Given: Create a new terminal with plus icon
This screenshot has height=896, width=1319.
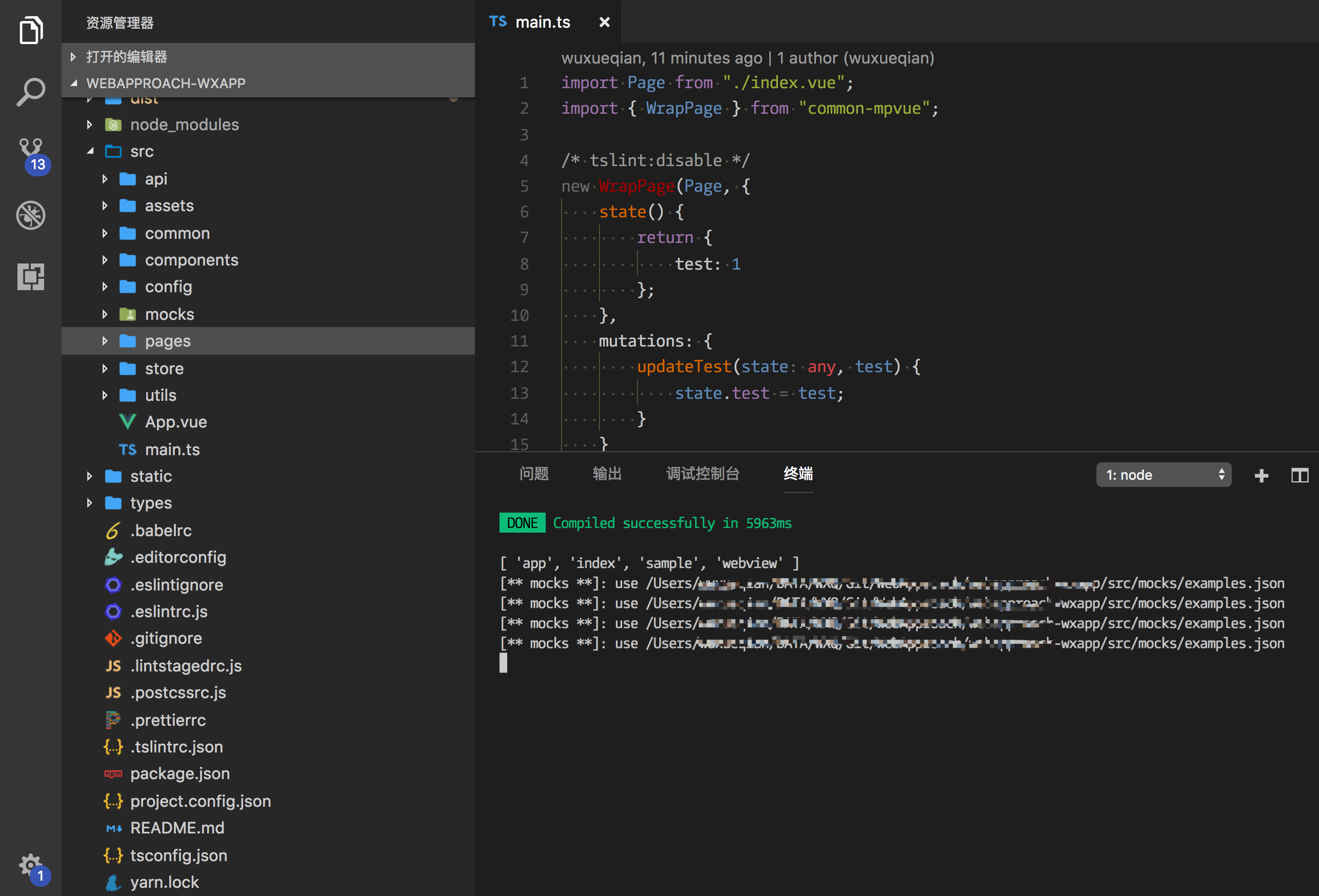Looking at the screenshot, I should 1261,476.
